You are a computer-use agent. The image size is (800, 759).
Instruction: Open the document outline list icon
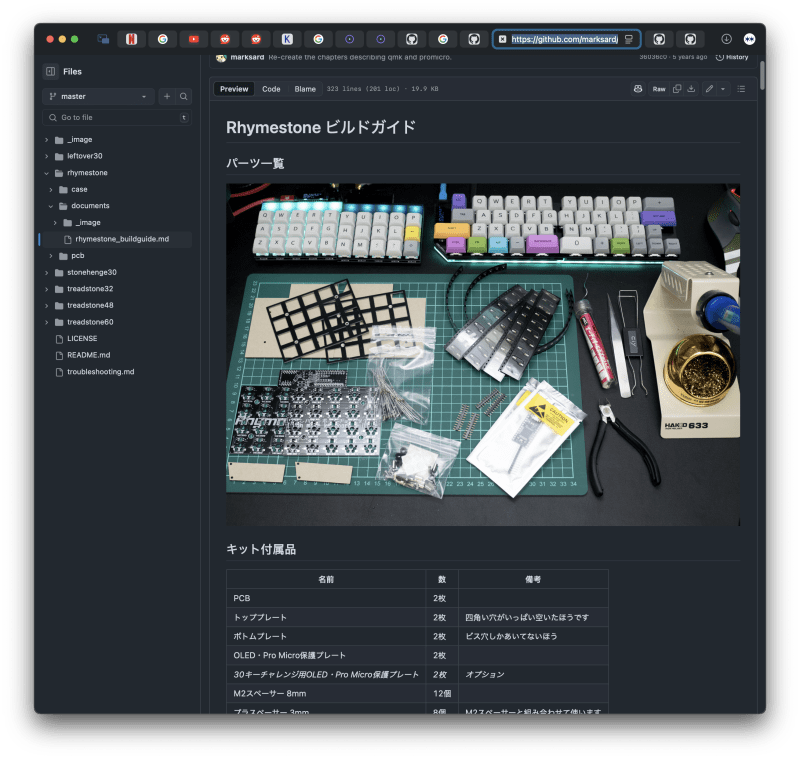point(741,89)
